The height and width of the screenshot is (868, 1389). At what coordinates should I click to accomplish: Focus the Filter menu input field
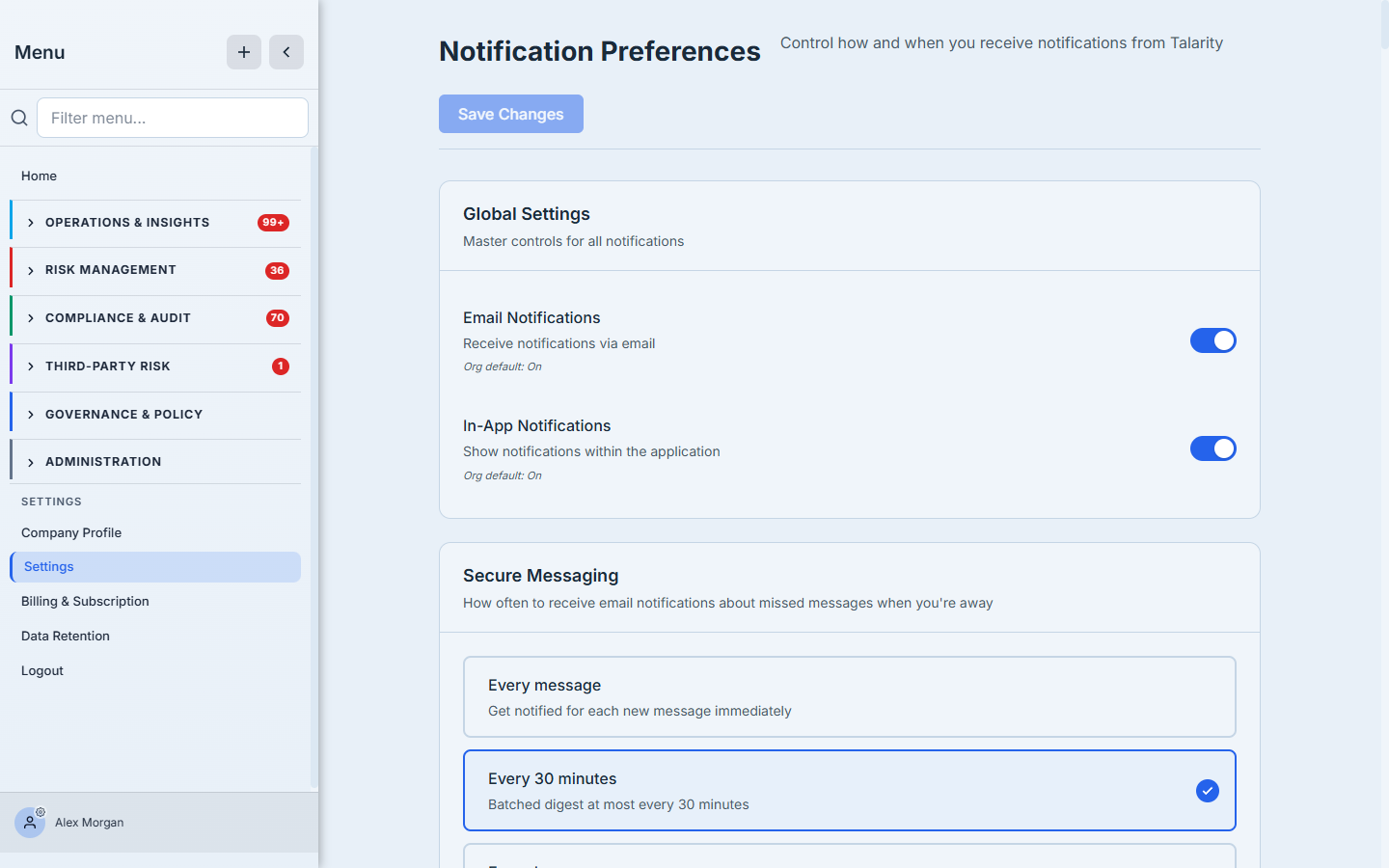tap(173, 118)
